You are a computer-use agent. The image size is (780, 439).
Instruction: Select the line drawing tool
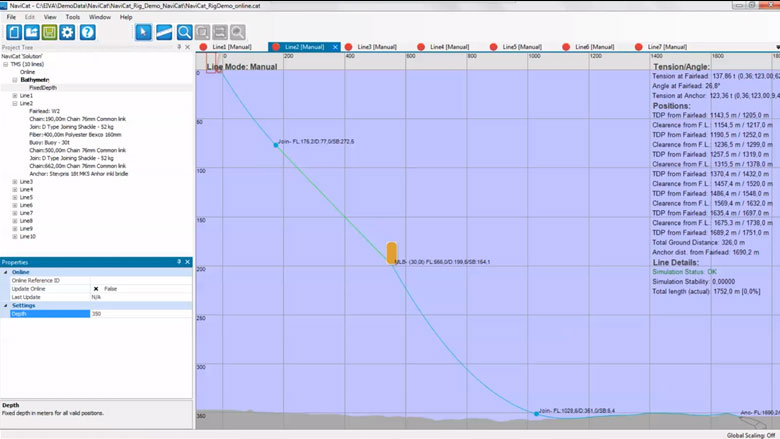pyautogui.click(x=164, y=32)
